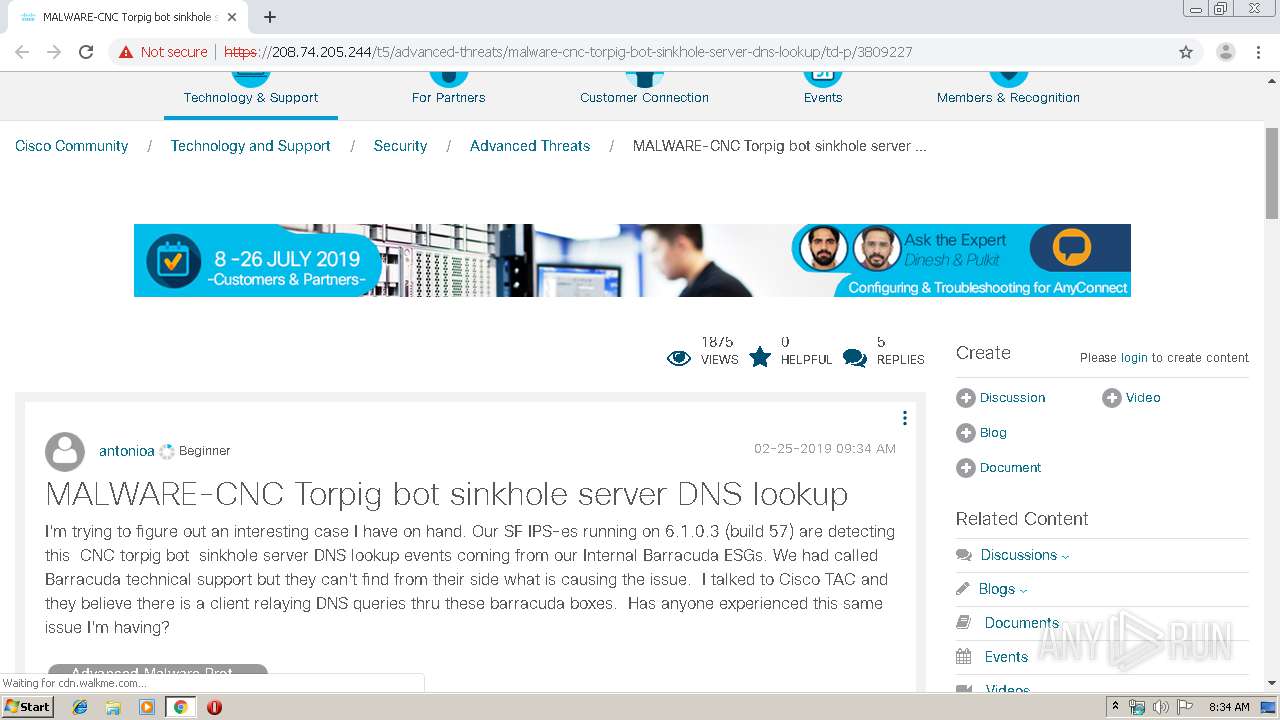Open the Chrome three-dot menu

(1258, 52)
